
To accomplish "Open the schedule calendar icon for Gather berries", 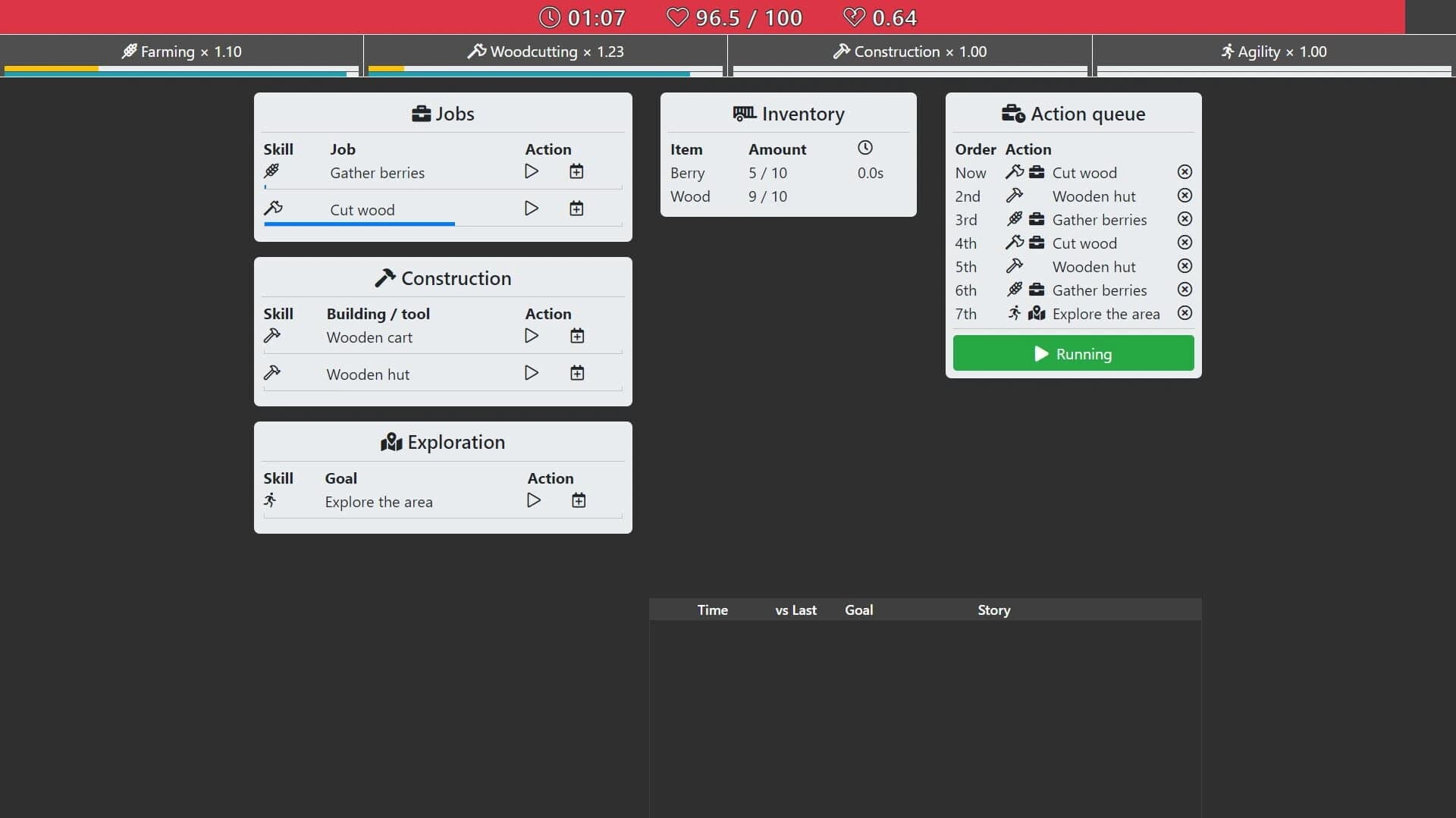I will click(x=577, y=171).
